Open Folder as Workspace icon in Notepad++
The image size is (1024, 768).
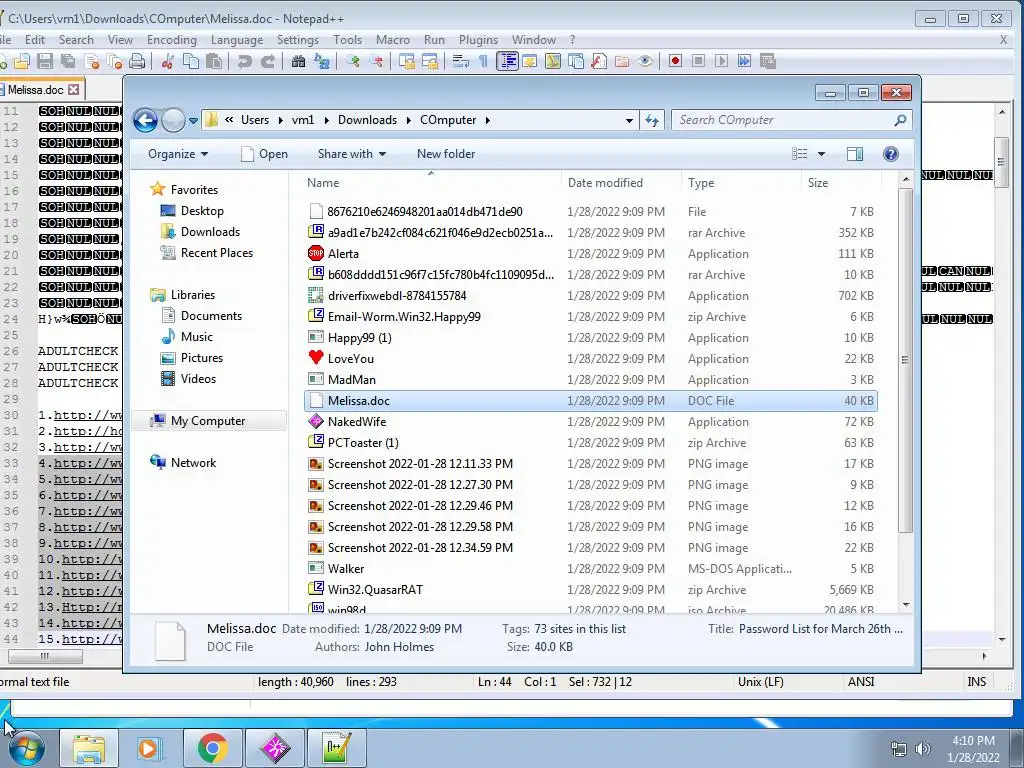(622, 61)
